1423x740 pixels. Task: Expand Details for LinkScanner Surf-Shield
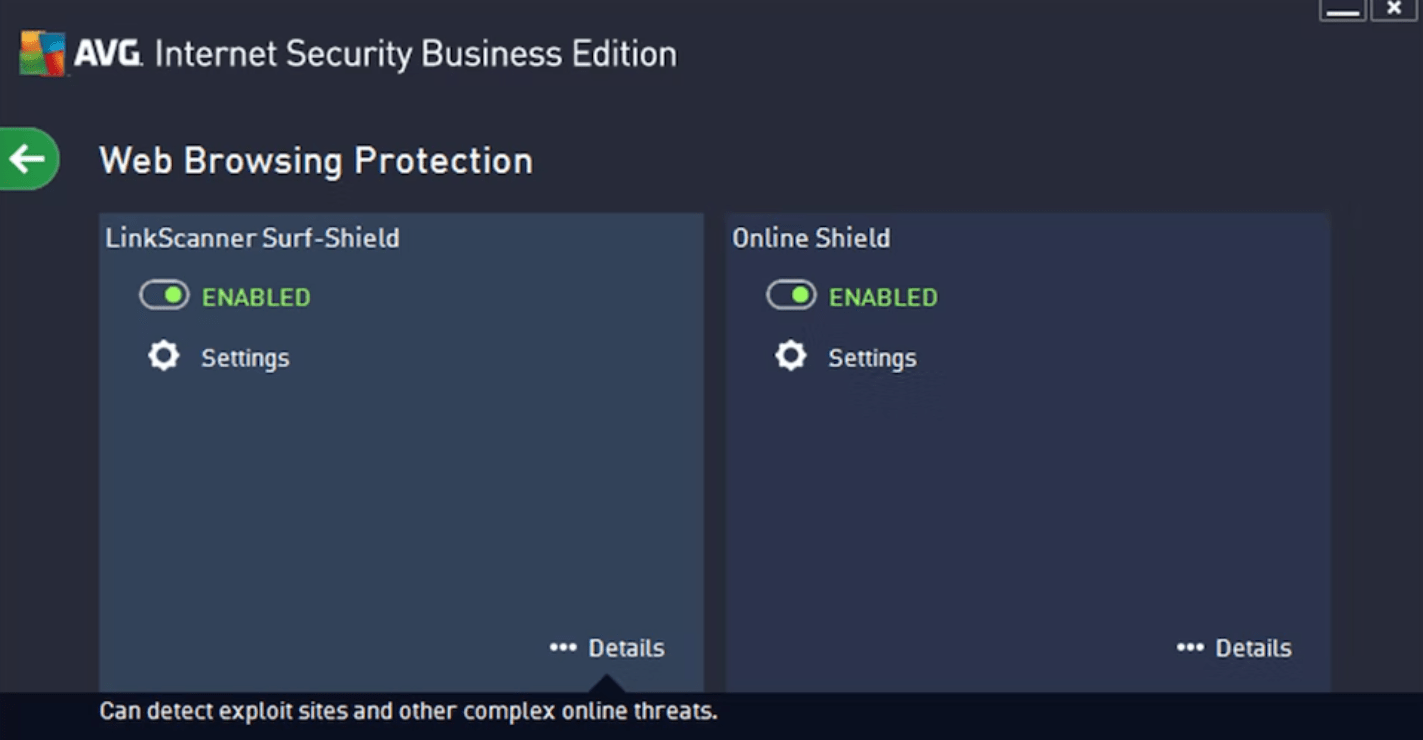click(629, 647)
